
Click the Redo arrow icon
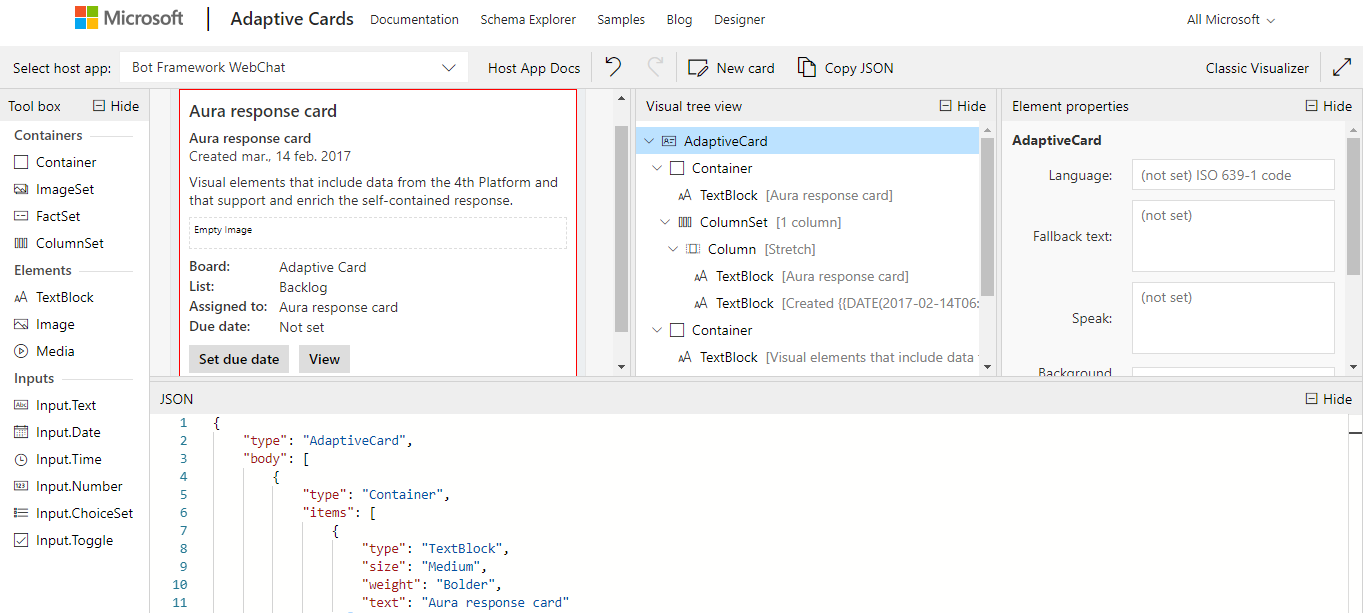[x=656, y=67]
